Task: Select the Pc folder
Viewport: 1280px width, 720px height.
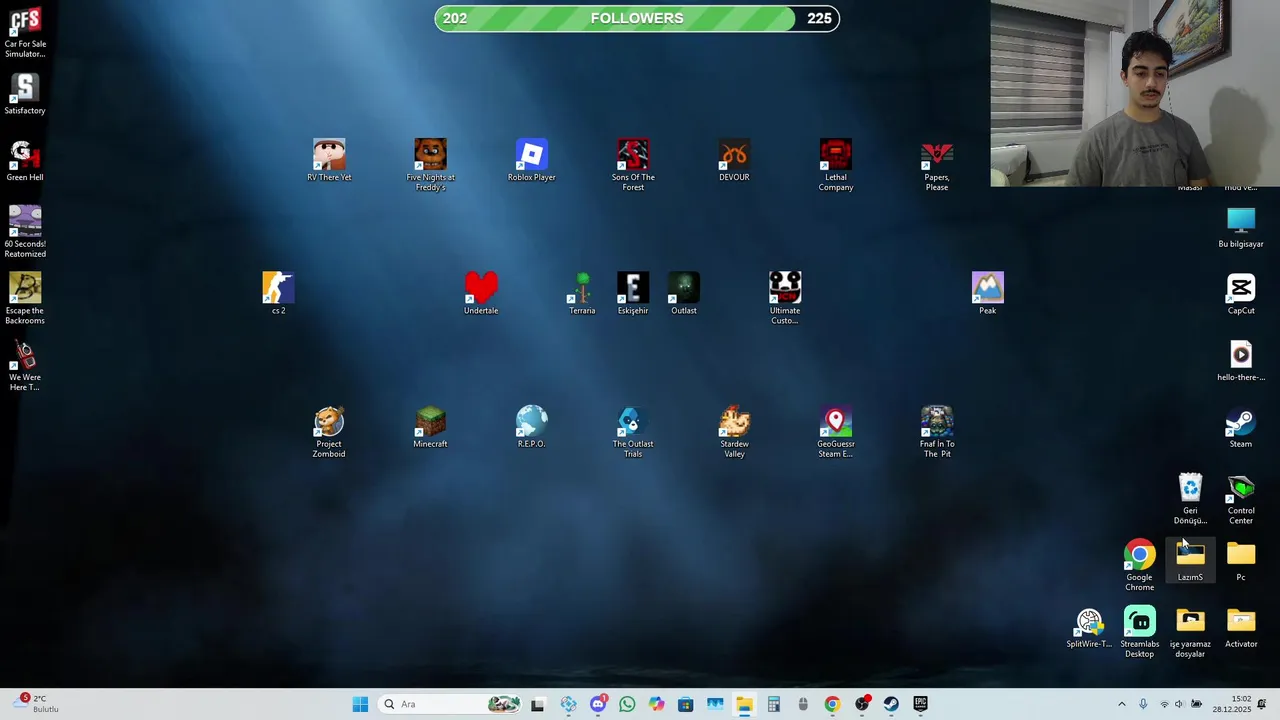Action: point(1241,561)
